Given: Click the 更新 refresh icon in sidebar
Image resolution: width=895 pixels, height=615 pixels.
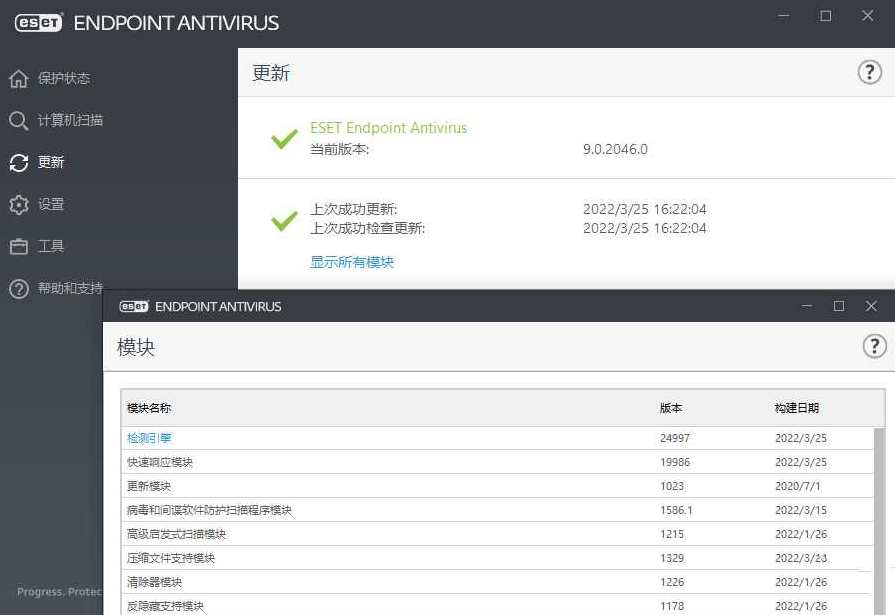Looking at the screenshot, I should 21,162.
